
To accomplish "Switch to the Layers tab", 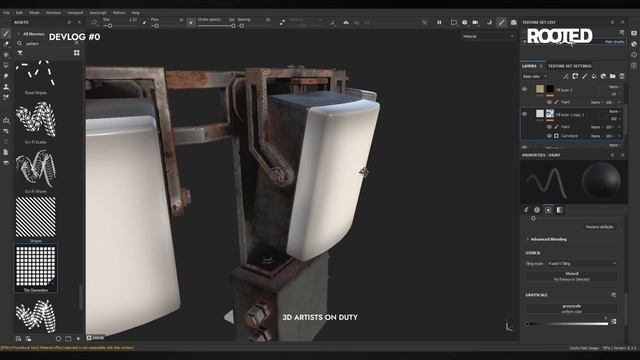I will pyautogui.click(x=529, y=66).
